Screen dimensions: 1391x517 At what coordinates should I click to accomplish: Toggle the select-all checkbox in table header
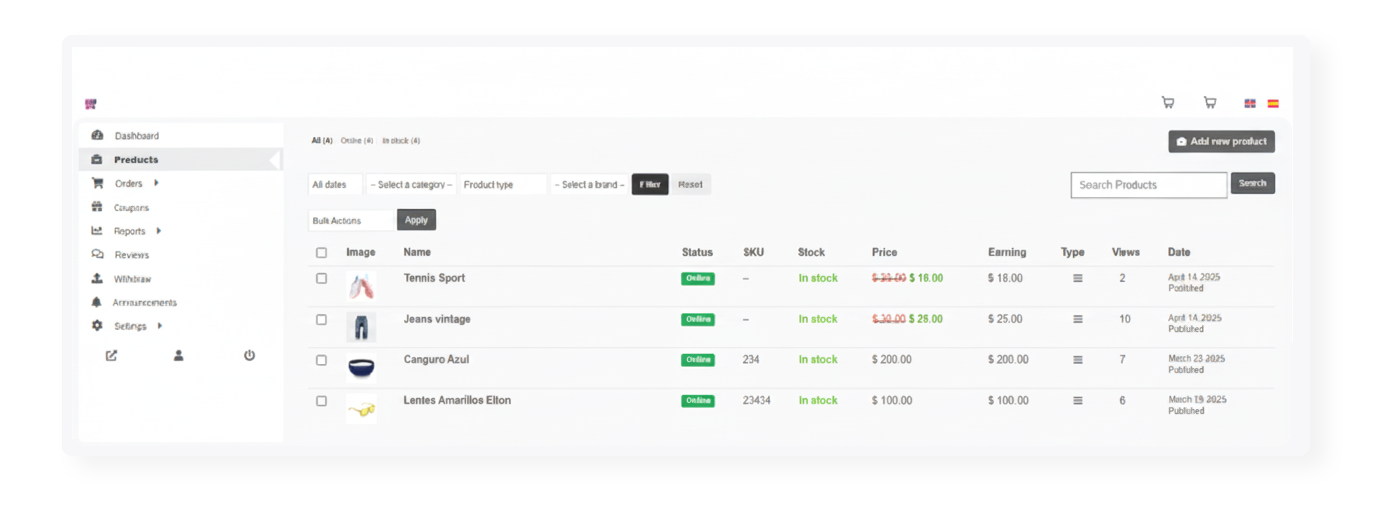click(x=321, y=253)
